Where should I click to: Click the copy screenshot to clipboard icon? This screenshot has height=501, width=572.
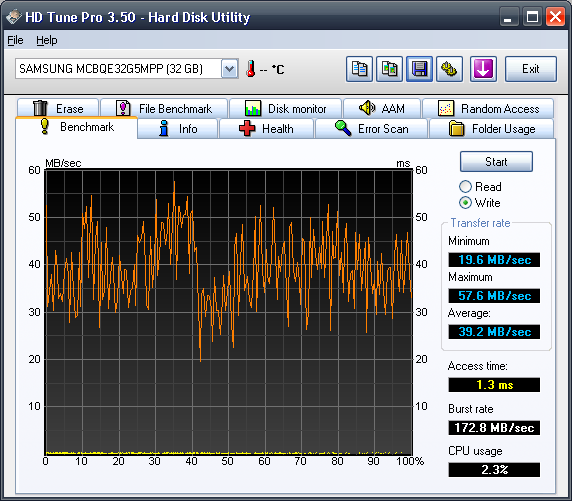click(390, 69)
